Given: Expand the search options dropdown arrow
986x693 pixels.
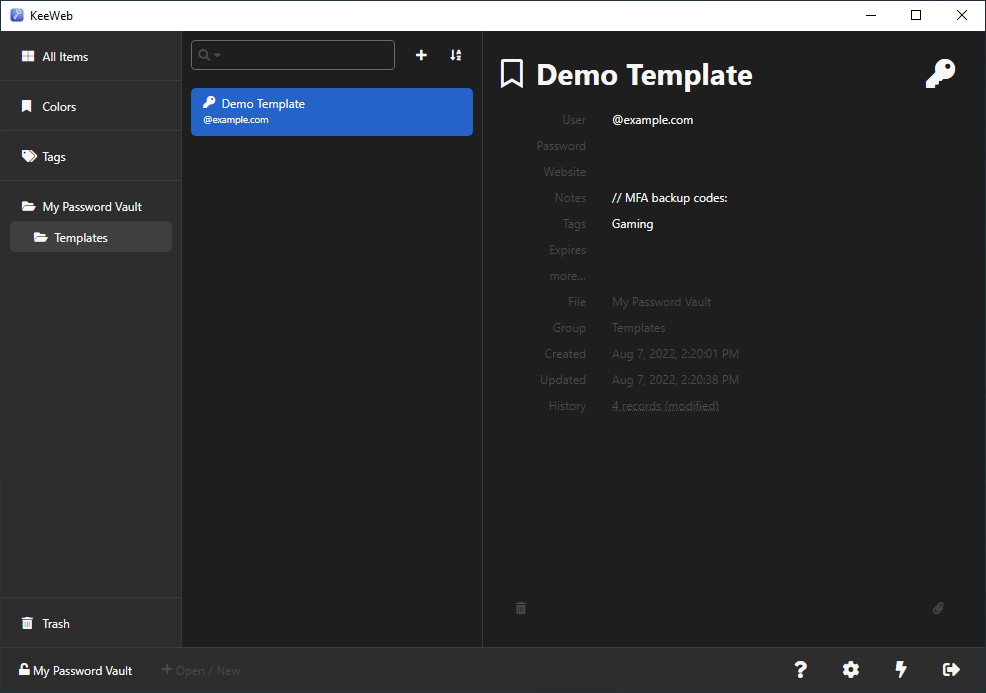Looking at the screenshot, I should pos(218,55).
